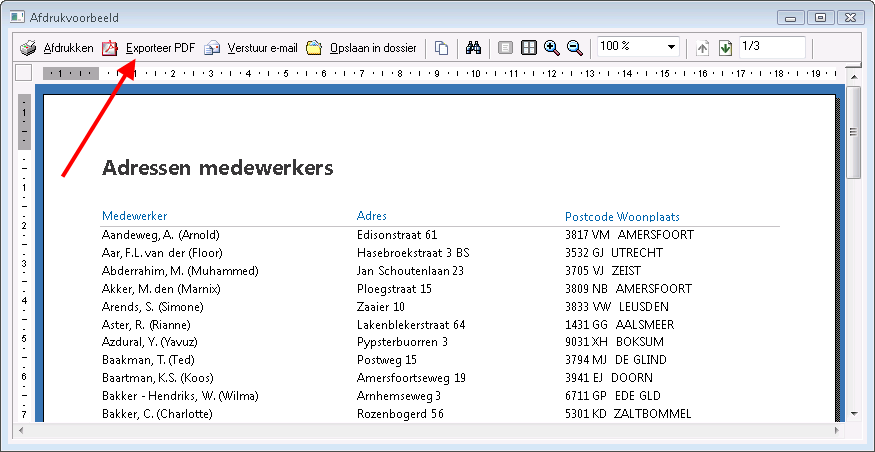The image size is (875, 452).
Task: Click 3794 MJ DE GLIND
Action: pyautogui.click(x=616, y=360)
